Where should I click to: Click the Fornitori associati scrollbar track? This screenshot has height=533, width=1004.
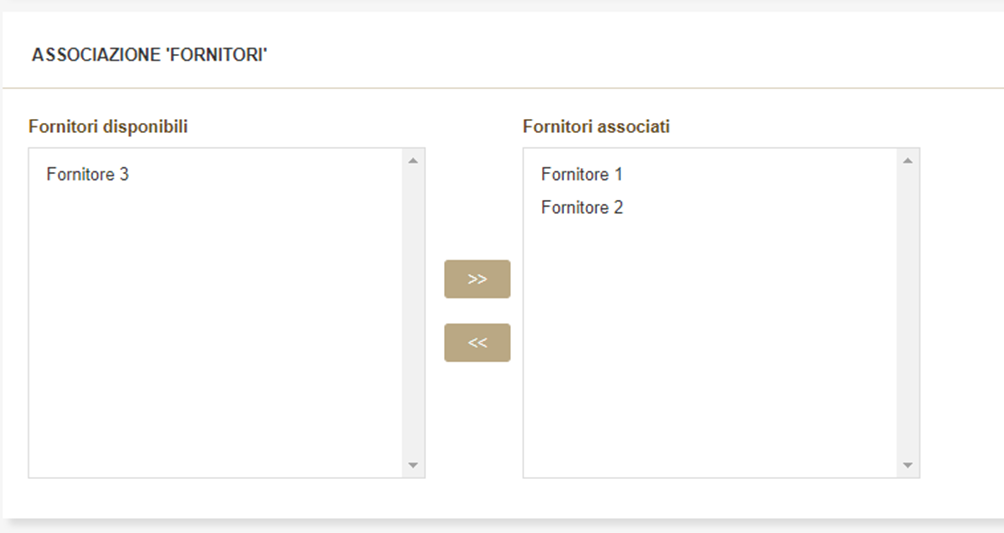[x=908, y=312]
